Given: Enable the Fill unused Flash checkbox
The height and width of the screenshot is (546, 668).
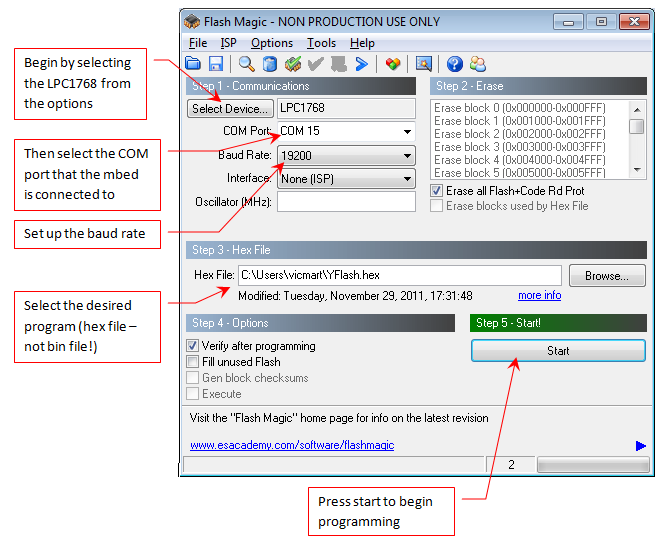Looking at the screenshot, I should click(x=194, y=362).
